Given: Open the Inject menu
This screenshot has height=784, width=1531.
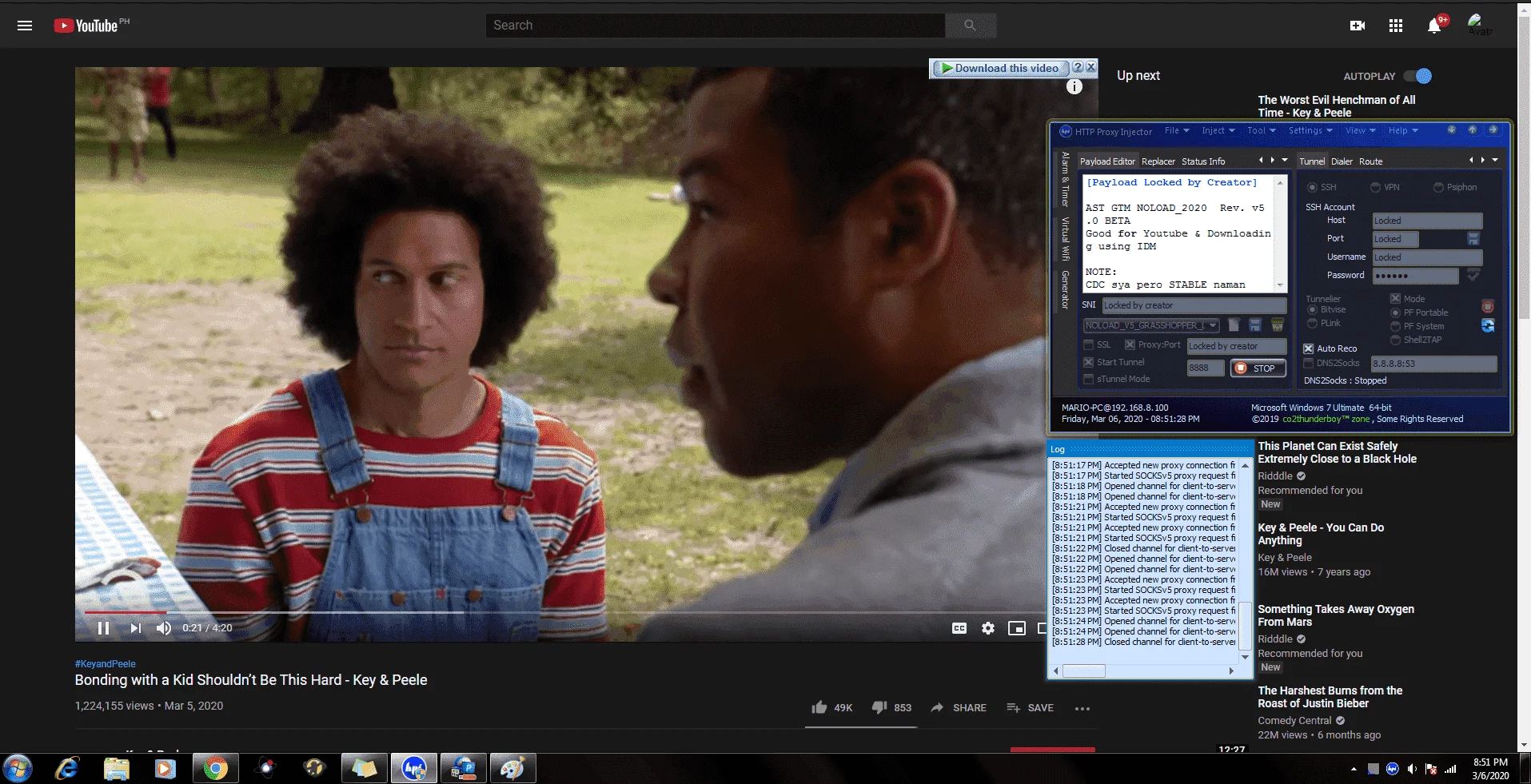Looking at the screenshot, I should [1218, 130].
